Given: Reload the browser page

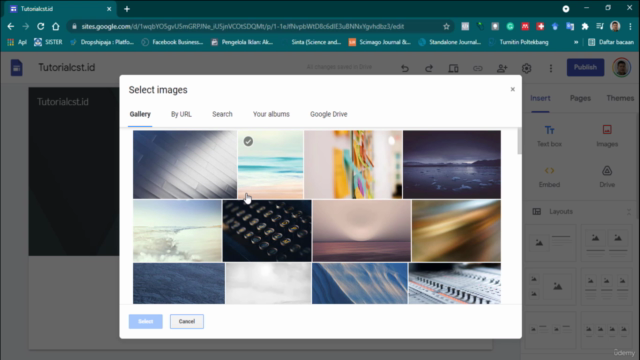Looking at the screenshot, I should tap(40, 27).
